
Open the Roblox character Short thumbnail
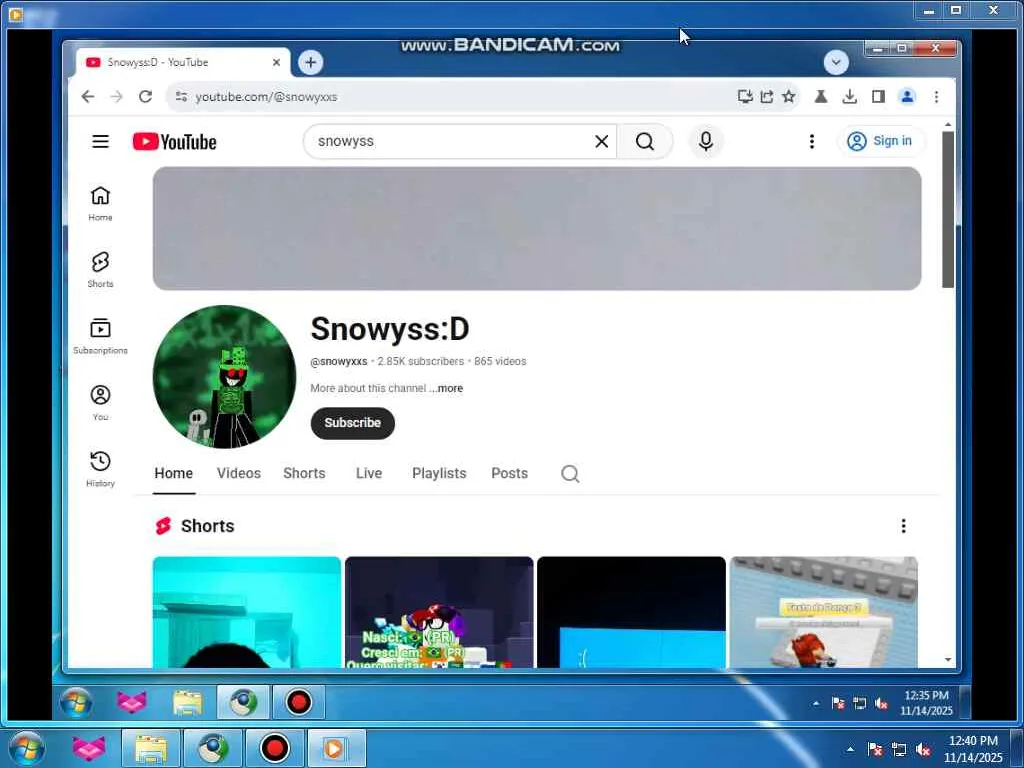[x=824, y=613]
